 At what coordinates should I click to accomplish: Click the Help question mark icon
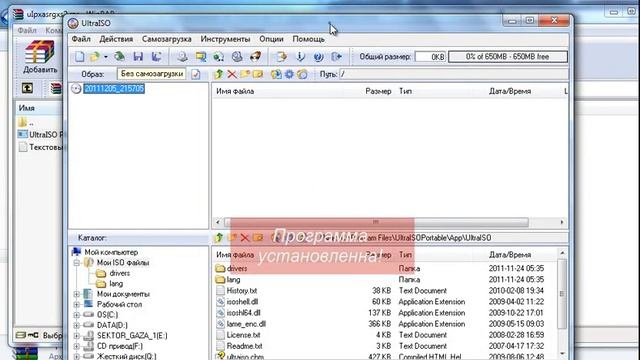click(x=318, y=56)
